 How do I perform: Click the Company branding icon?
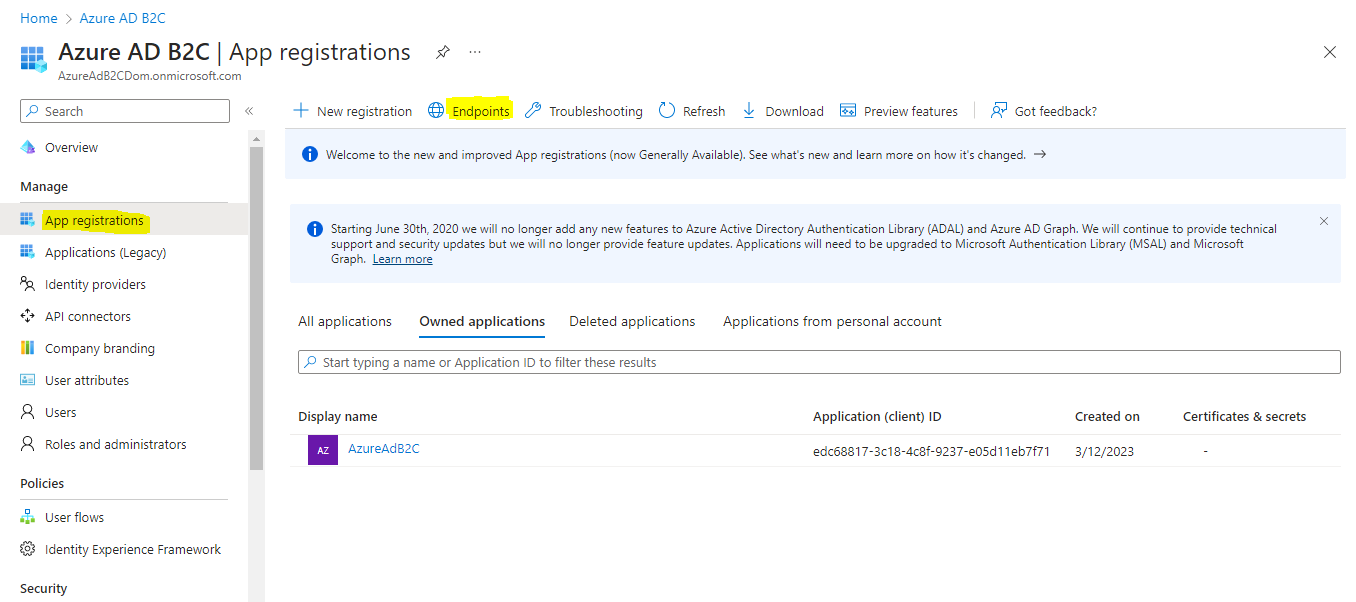click(x=28, y=348)
